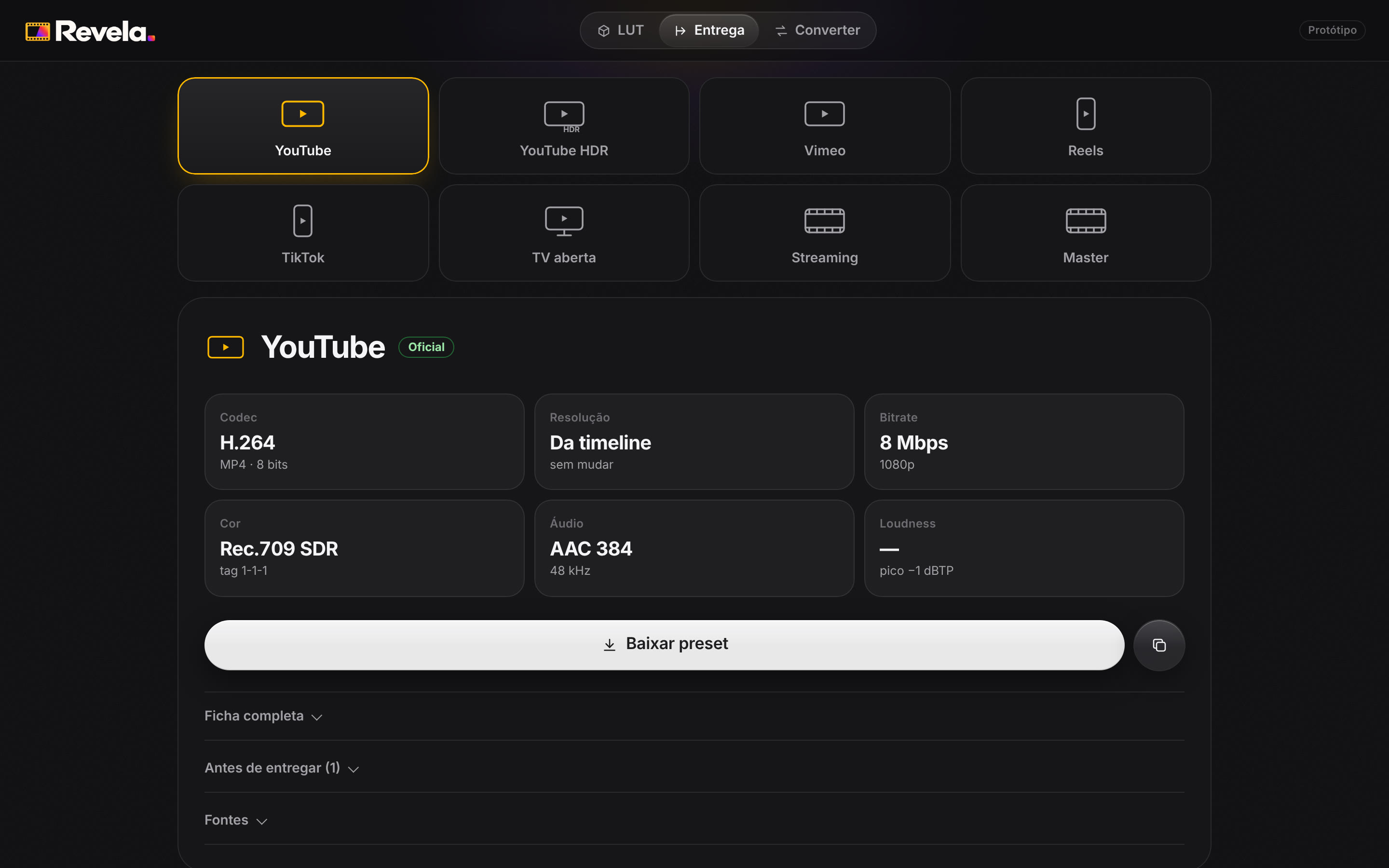Click the Loudness pico −1 dBTP card
Screen dimensions: 1389x868
1024,548
